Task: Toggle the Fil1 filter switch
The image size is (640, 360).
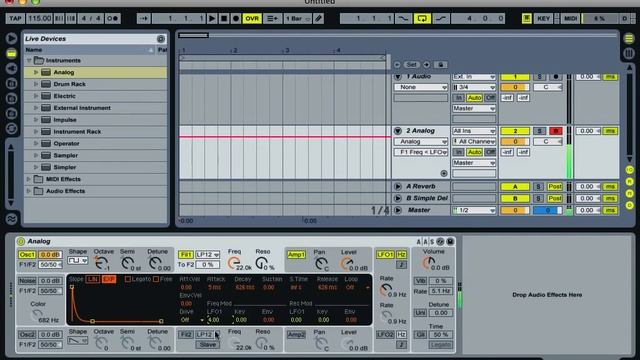Action: click(185, 255)
